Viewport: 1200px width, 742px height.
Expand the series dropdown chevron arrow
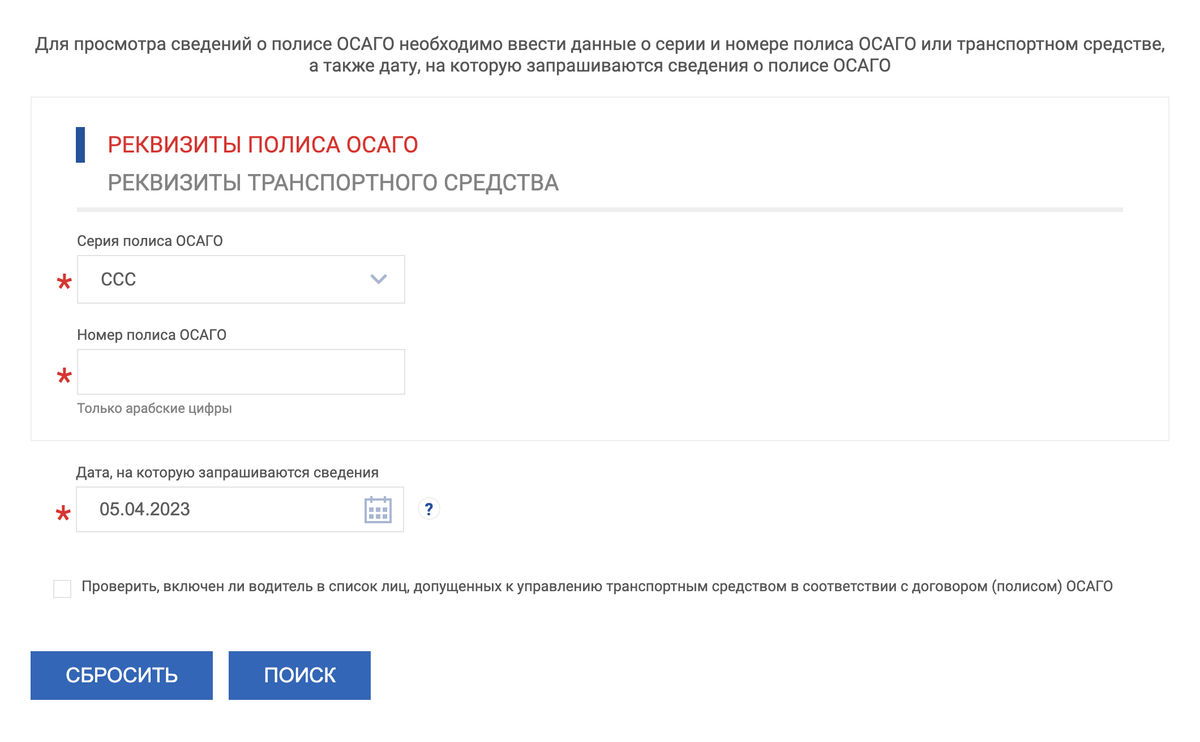click(378, 279)
